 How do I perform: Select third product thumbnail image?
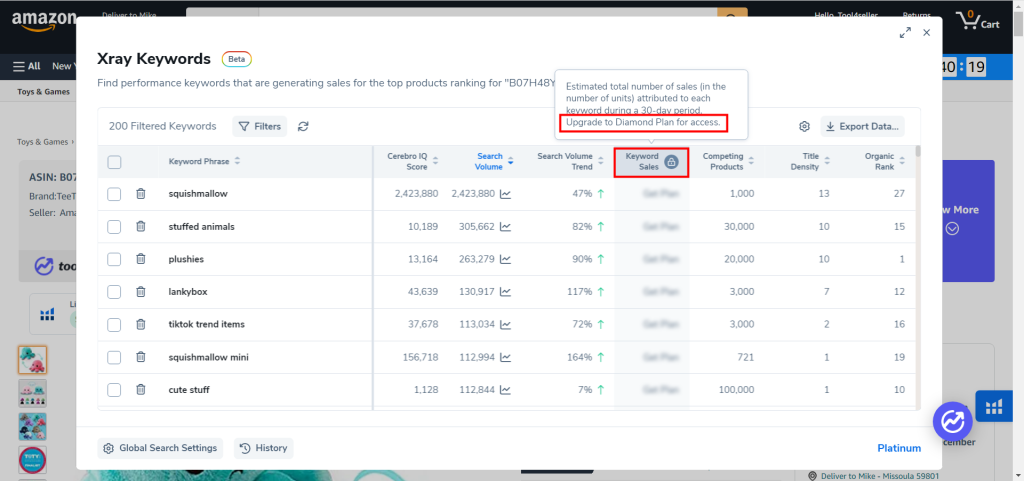coord(32,427)
